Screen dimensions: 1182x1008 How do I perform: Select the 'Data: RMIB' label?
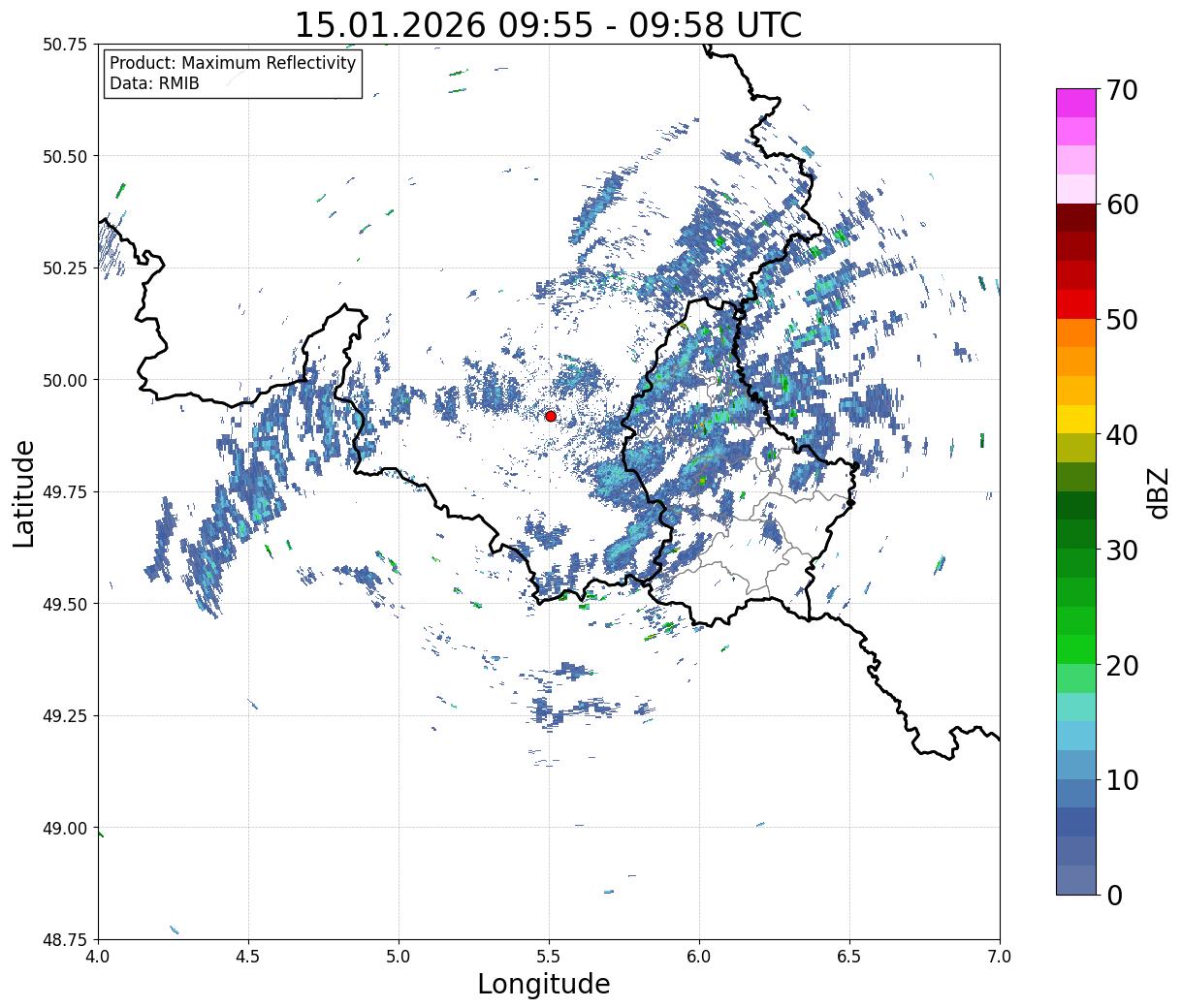click(154, 83)
